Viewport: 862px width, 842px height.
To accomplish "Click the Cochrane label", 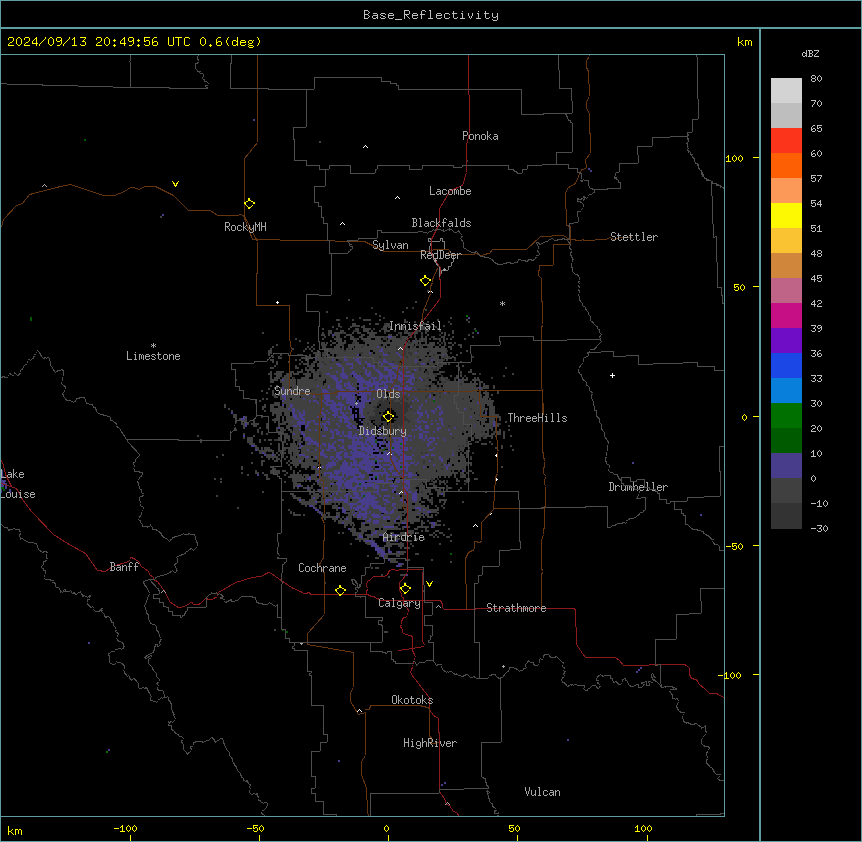I will pos(322,568).
